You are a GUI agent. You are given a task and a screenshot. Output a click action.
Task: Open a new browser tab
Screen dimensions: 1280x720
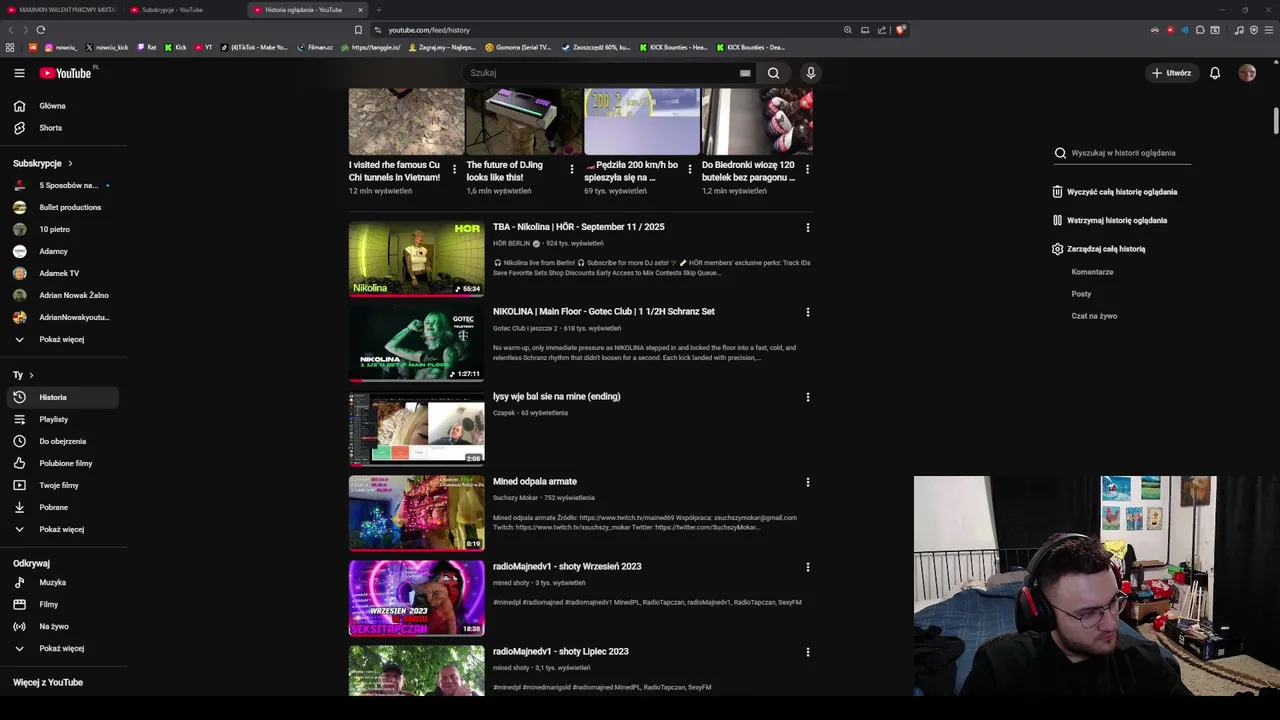coord(378,10)
